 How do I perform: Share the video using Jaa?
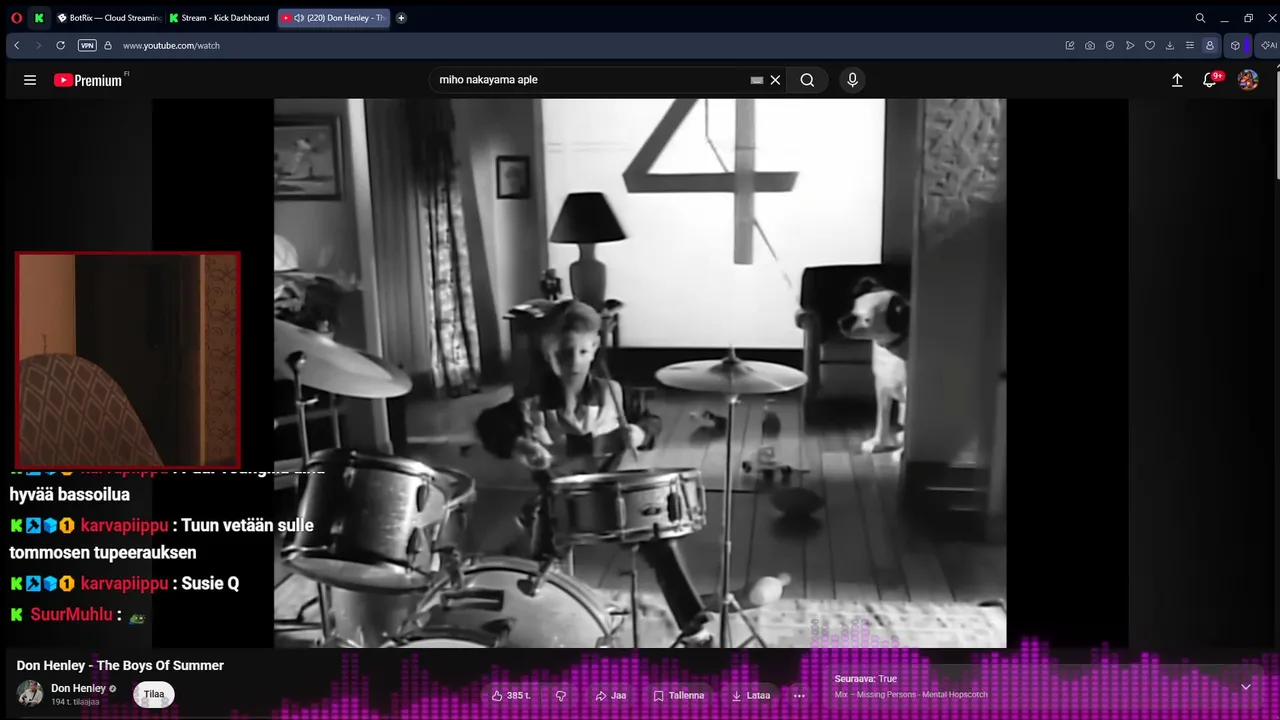coord(610,695)
